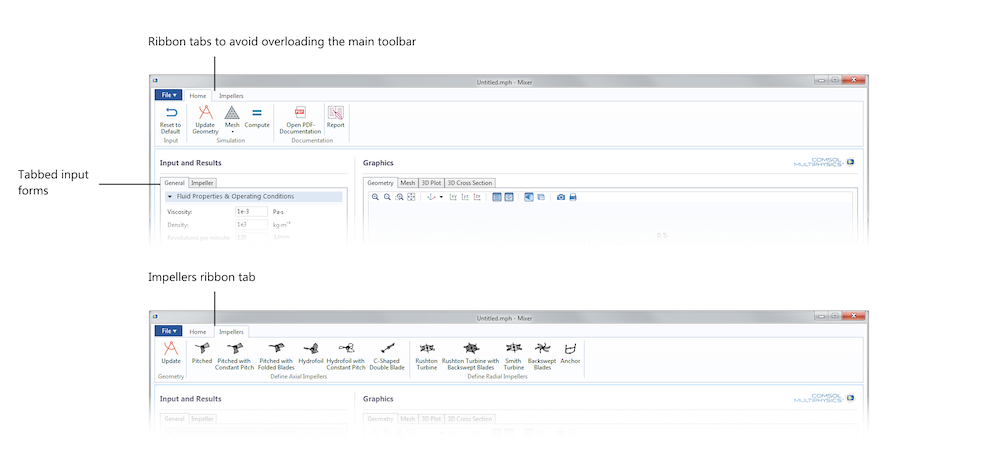Click Update Geometry in the Home ribbon

(205, 120)
